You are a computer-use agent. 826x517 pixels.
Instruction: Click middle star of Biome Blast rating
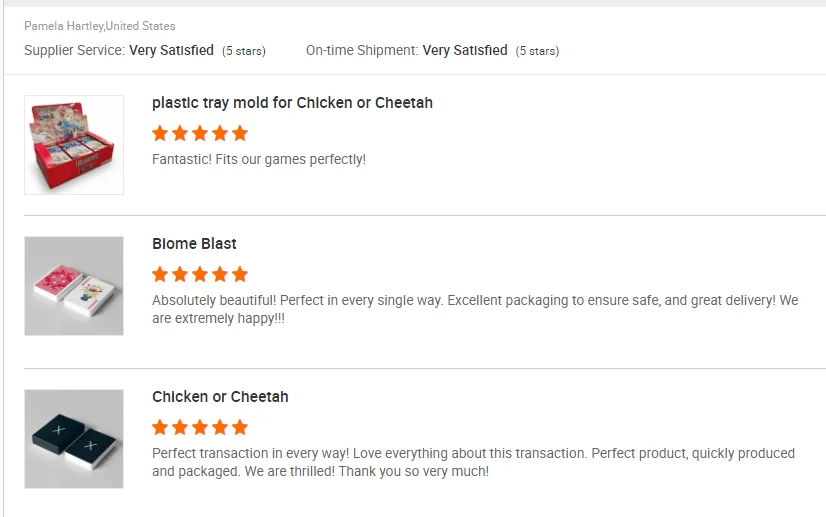click(x=200, y=274)
